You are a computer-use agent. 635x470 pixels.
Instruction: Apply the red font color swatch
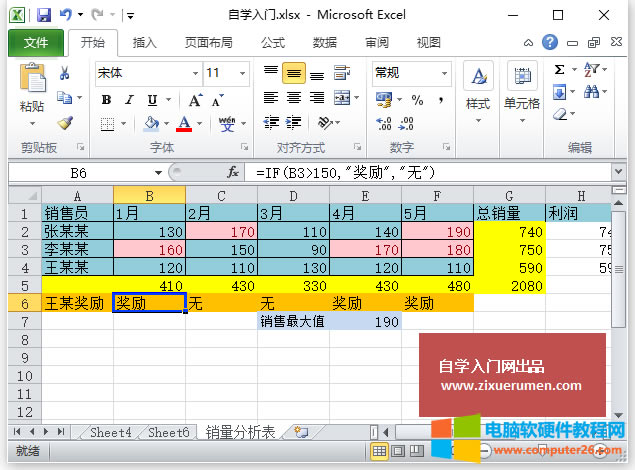point(183,123)
